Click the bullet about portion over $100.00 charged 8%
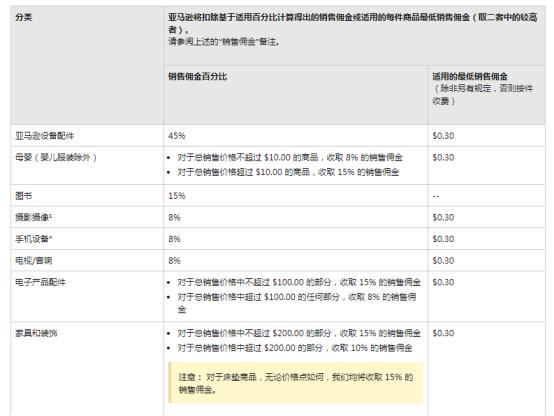The image size is (554, 416). [x=297, y=303]
